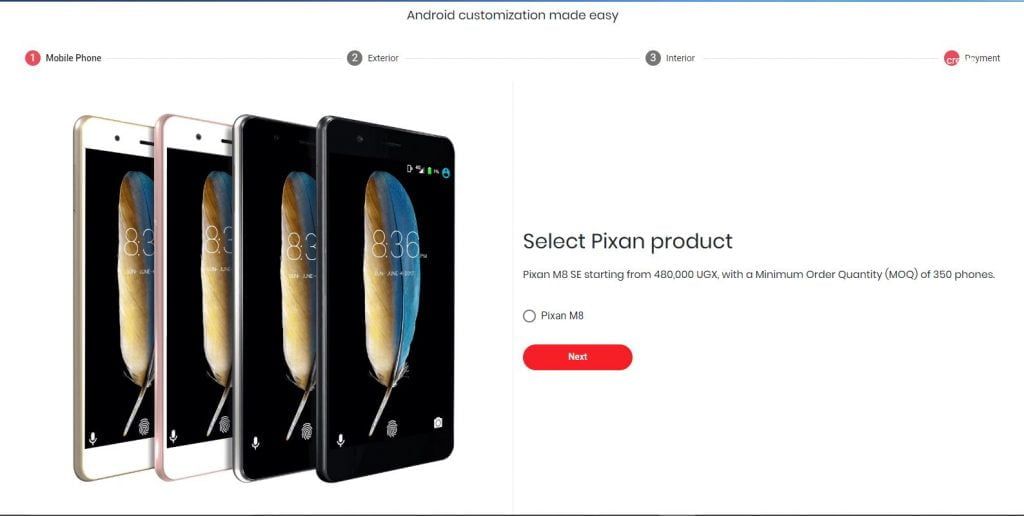Image resolution: width=1024 pixels, height=516 pixels.
Task: Click the 8:36 clock on black phone
Action: tap(397, 244)
